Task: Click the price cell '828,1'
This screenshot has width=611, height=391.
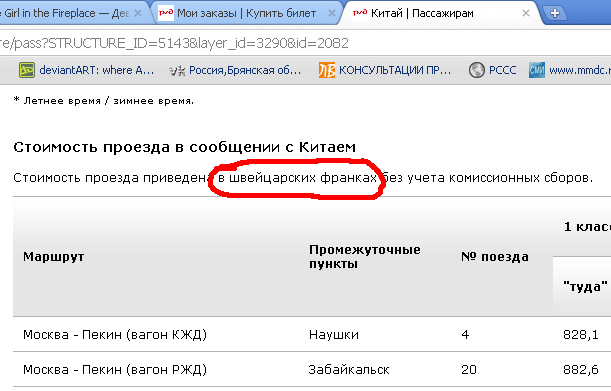Action: tap(581, 334)
